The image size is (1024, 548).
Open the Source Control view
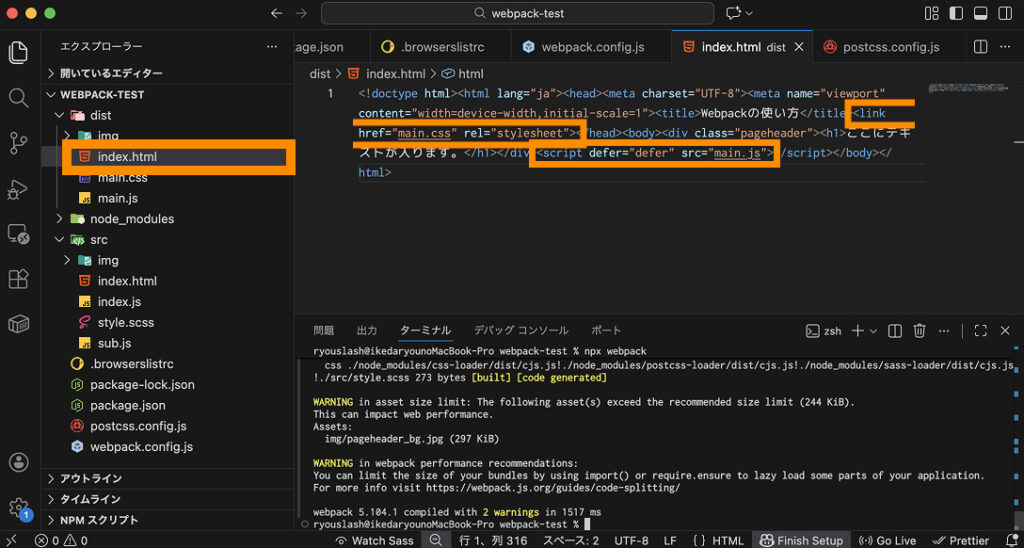(x=18, y=143)
